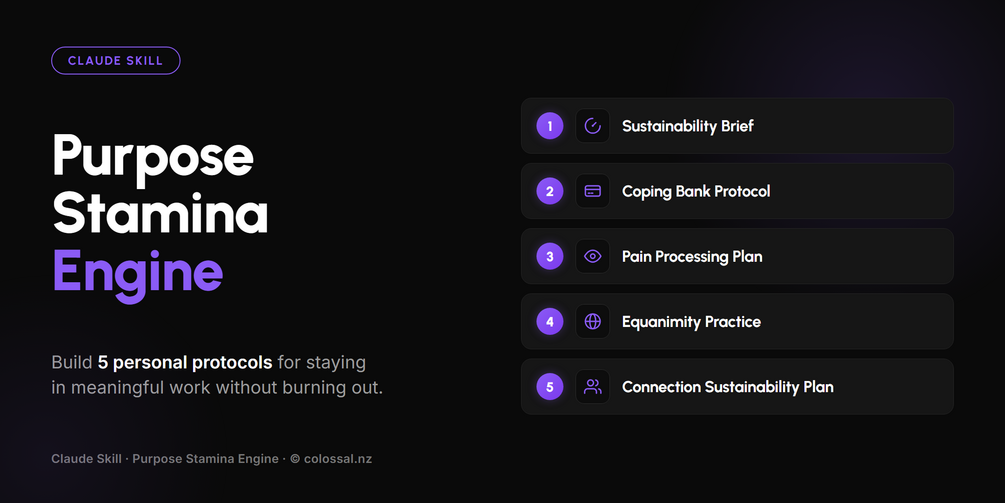Click the gauge icon beside Sustainability Brief

tap(592, 126)
